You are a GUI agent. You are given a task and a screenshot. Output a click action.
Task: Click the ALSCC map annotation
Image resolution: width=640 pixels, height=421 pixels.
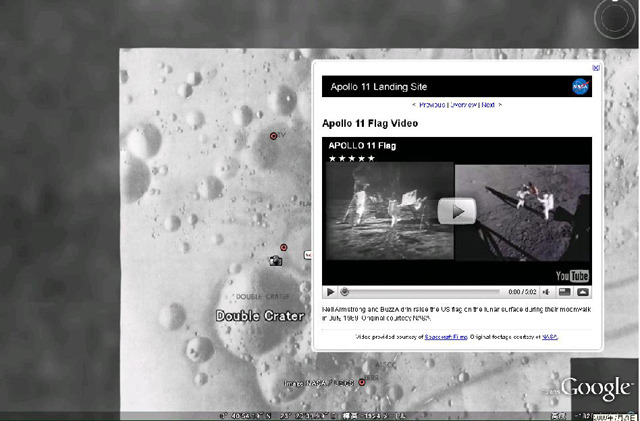tap(385, 365)
